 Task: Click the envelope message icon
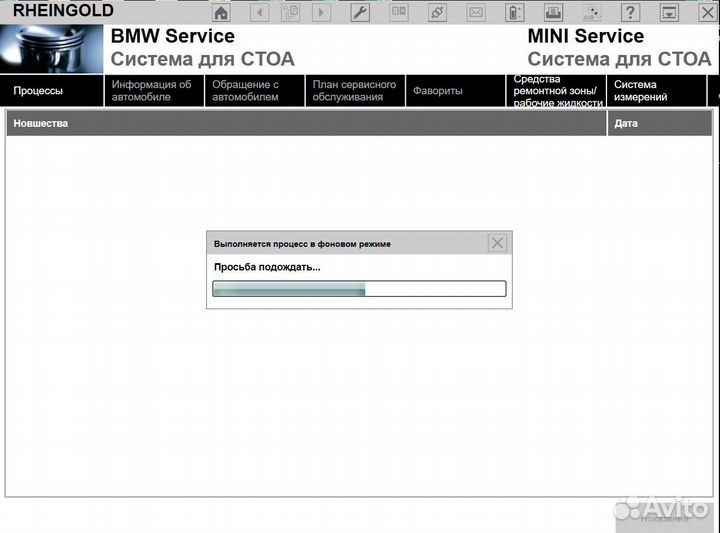coord(476,12)
